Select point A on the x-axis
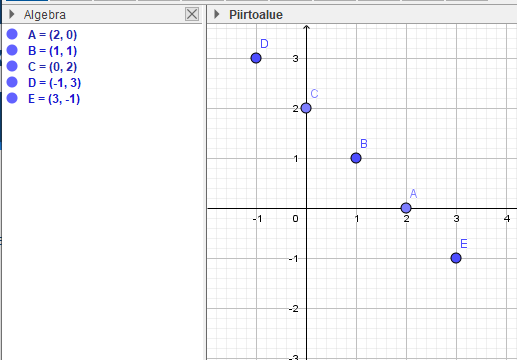517x360 pixels. tap(406, 208)
